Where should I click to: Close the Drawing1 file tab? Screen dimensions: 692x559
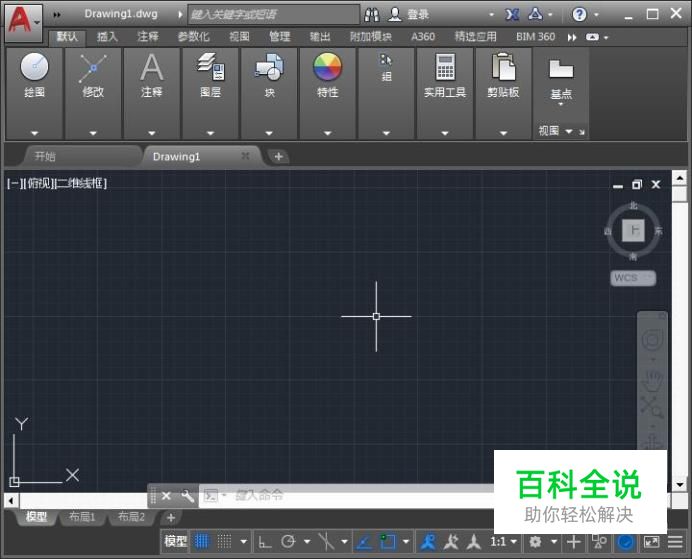245,156
